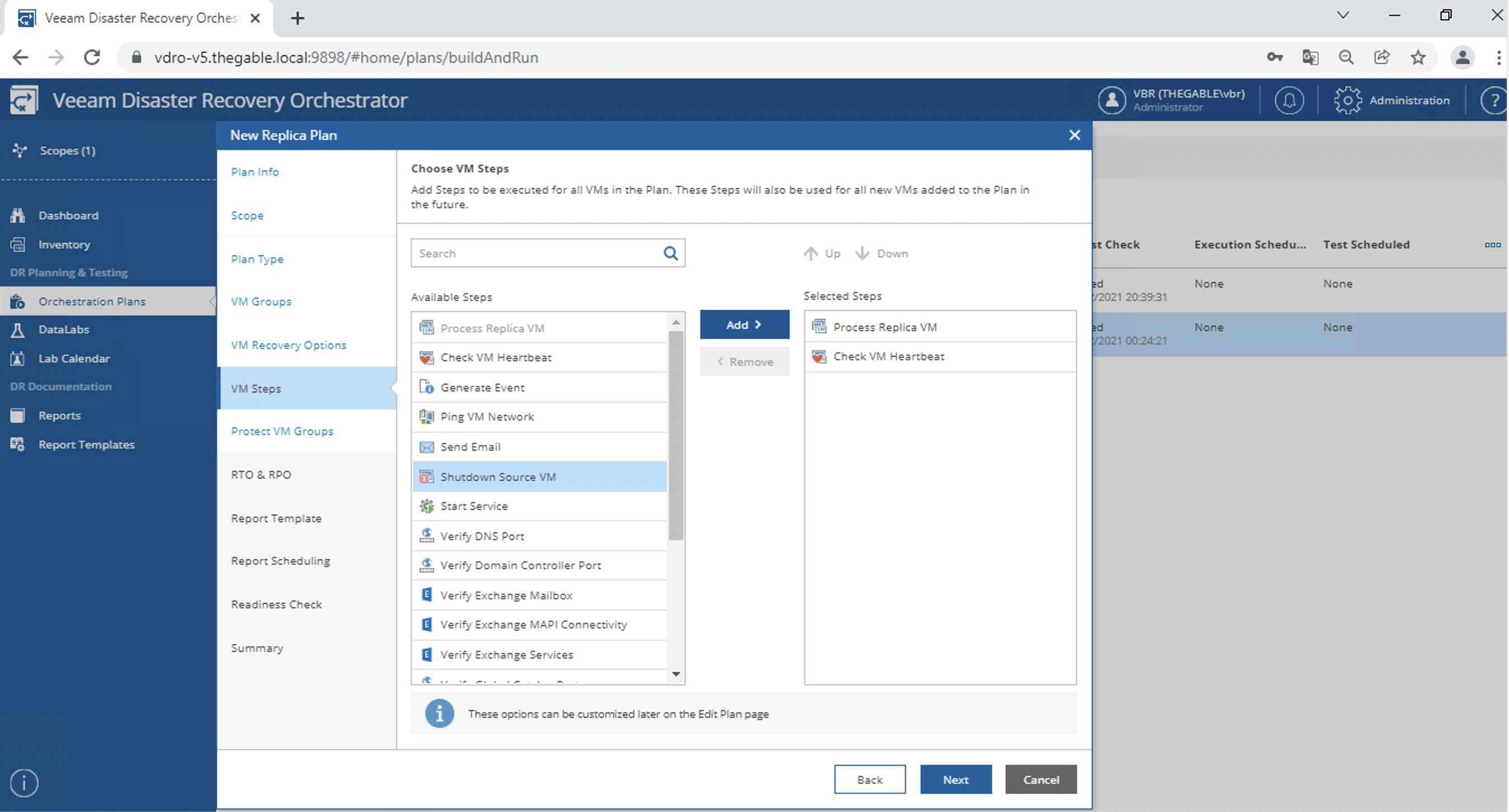The width and height of the screenshot is (1509, 812).
Task: Click the Test Scheduled column header
Action: tap(1366, 244)
